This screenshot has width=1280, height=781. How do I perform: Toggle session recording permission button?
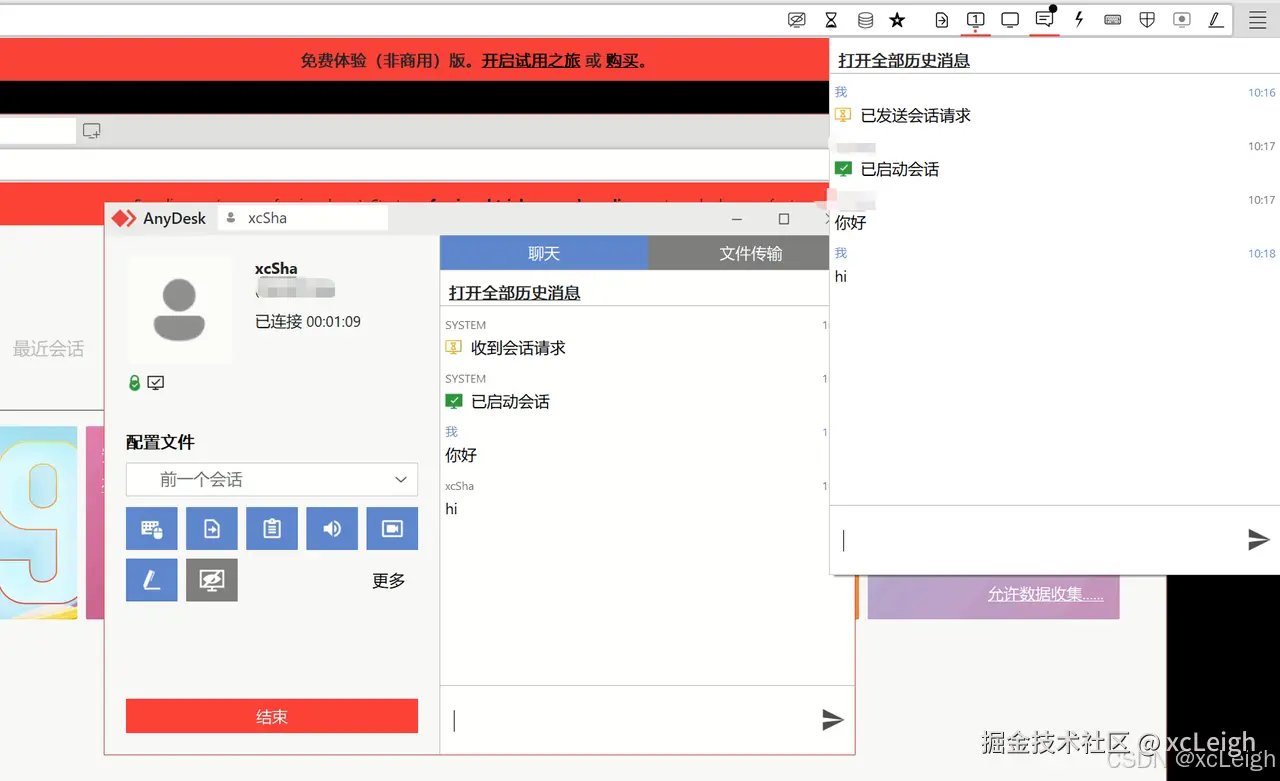click(x=392, y=529)
